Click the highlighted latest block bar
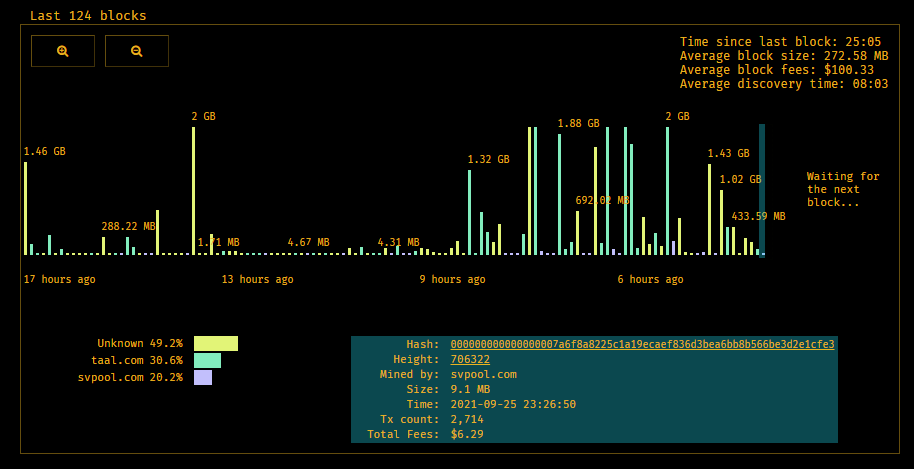Viewport: 914px width, 469px height. pos(762,191)
